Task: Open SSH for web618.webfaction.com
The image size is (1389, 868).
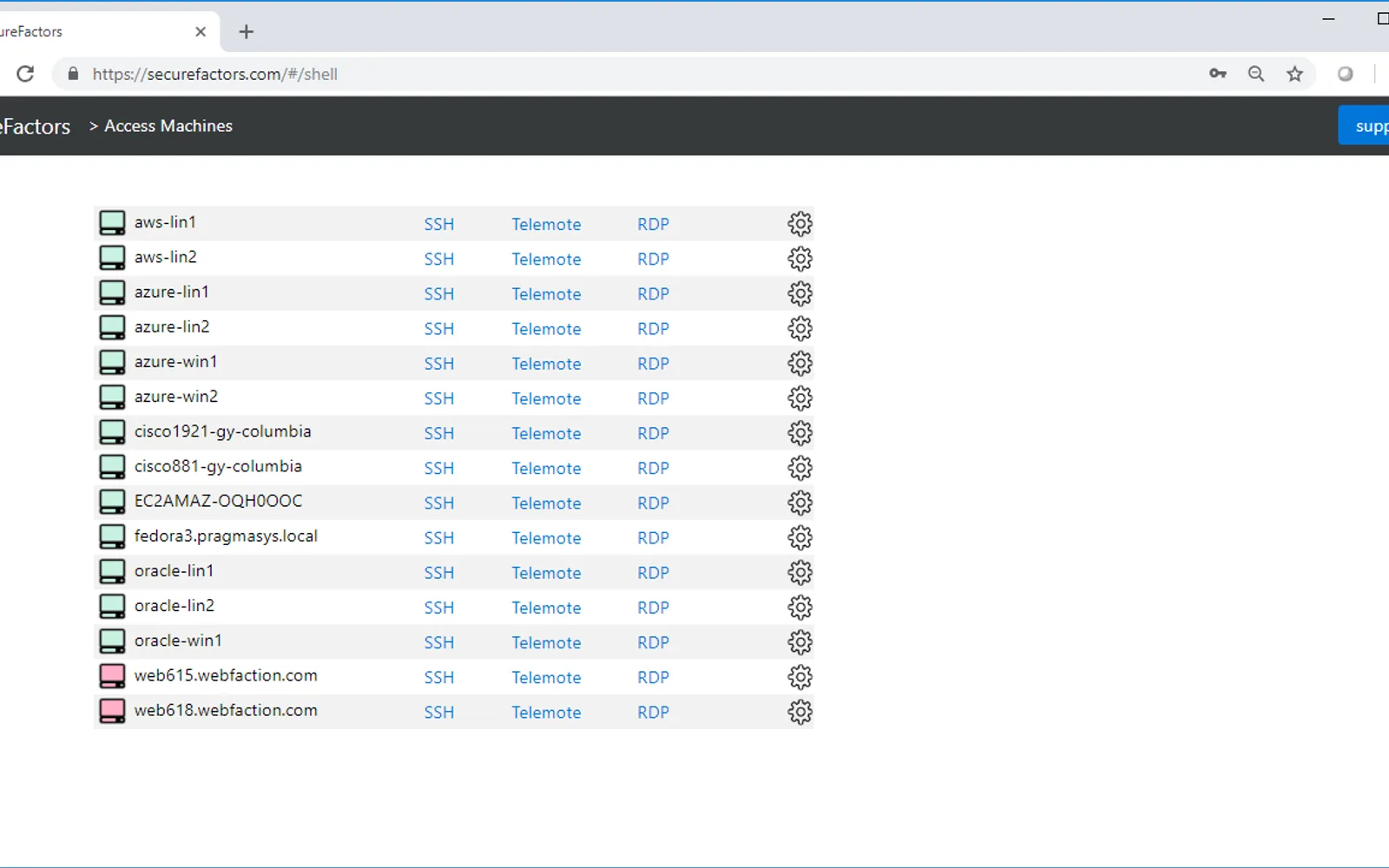Action: (x=439, y=712)
